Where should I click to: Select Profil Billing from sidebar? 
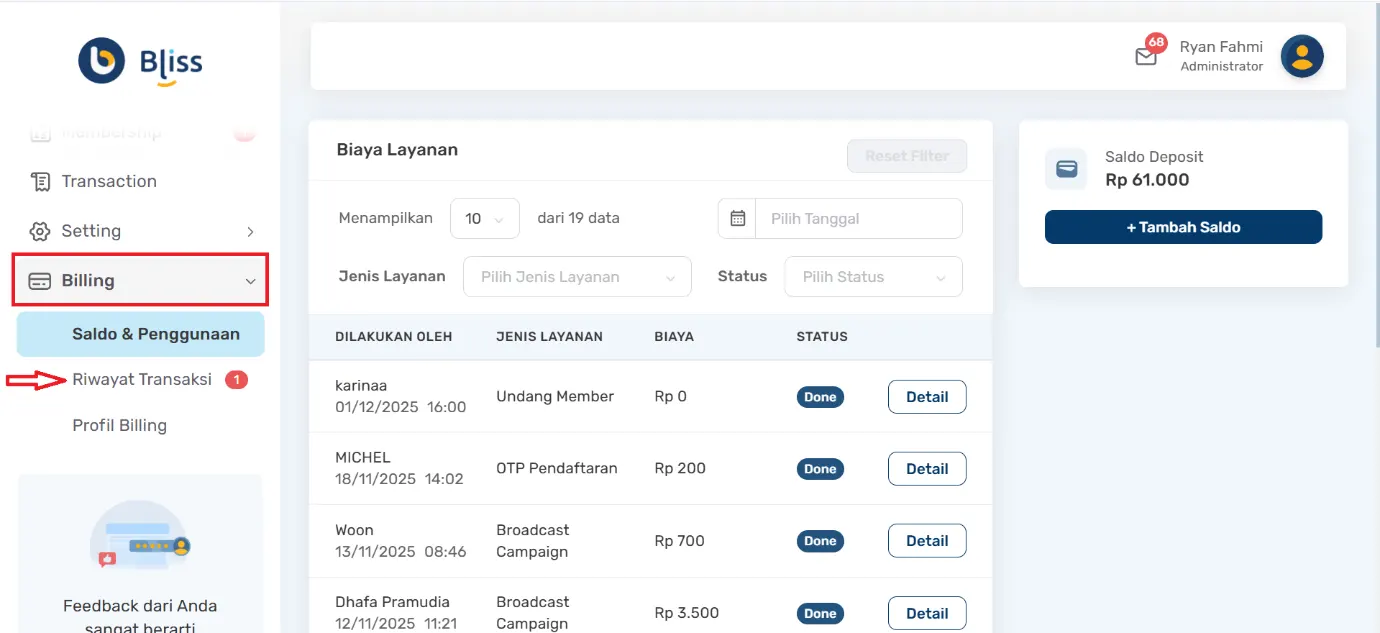pos(119,425)
